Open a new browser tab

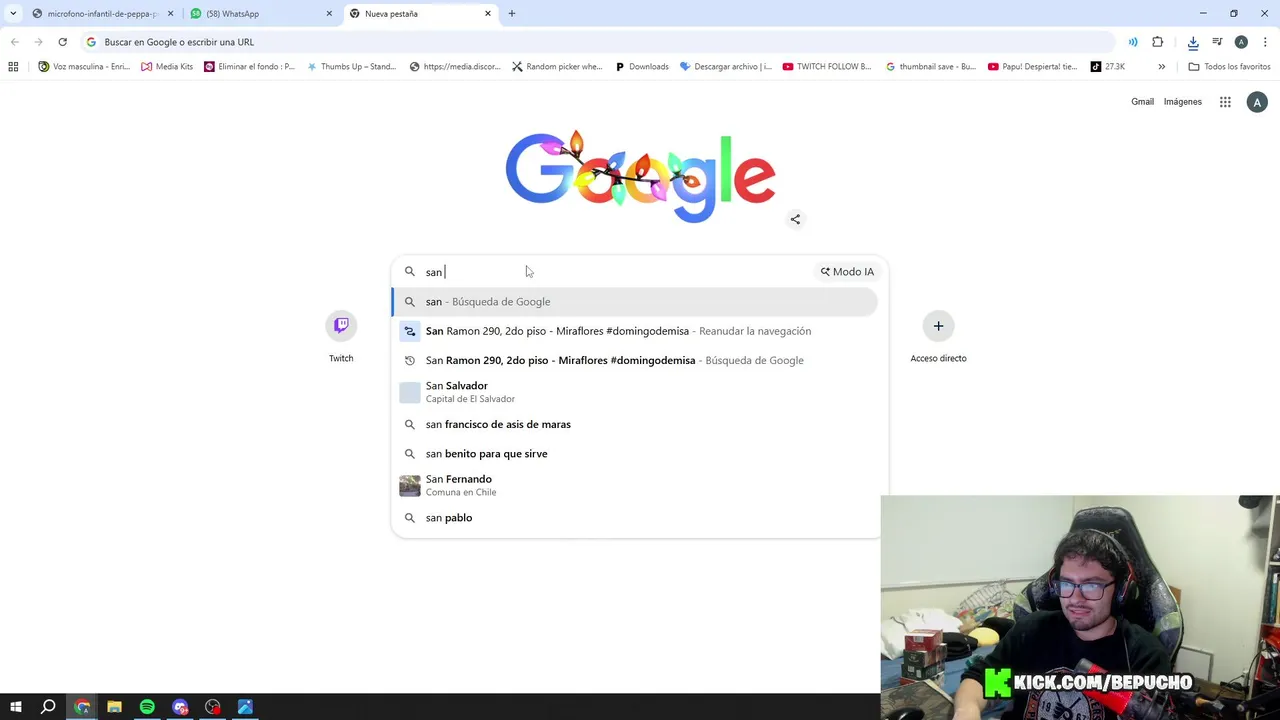tap(512, 14)
